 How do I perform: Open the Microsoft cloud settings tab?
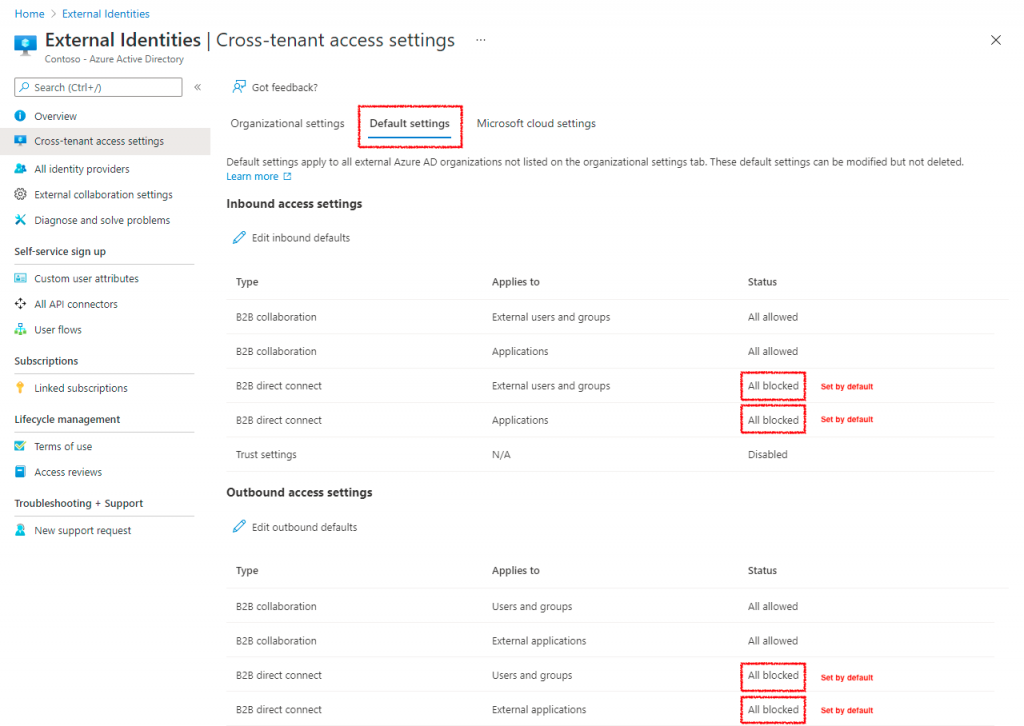pyautogui.click(x=536, y=123)
